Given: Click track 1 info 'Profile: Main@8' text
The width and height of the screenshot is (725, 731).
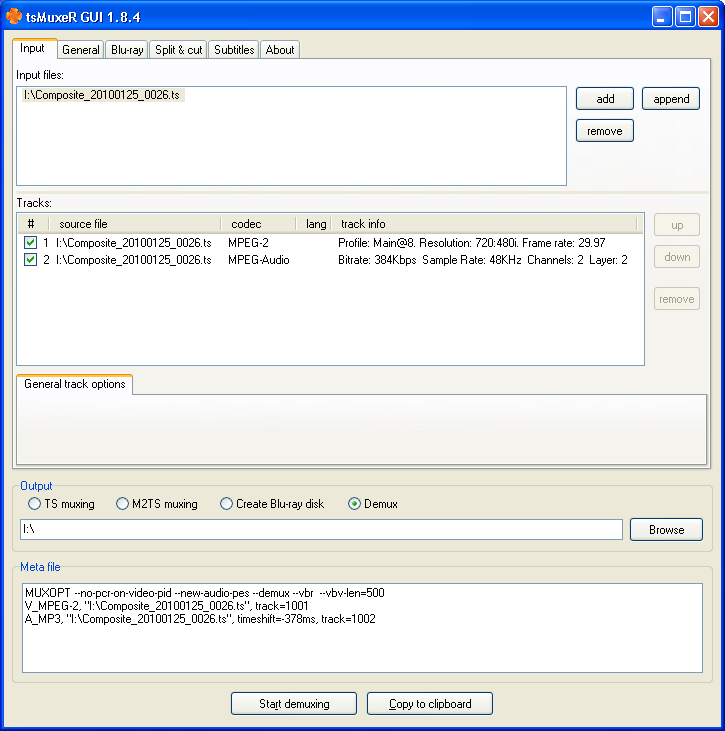Looking at the screenshot, I should click(x=377, y=243).
